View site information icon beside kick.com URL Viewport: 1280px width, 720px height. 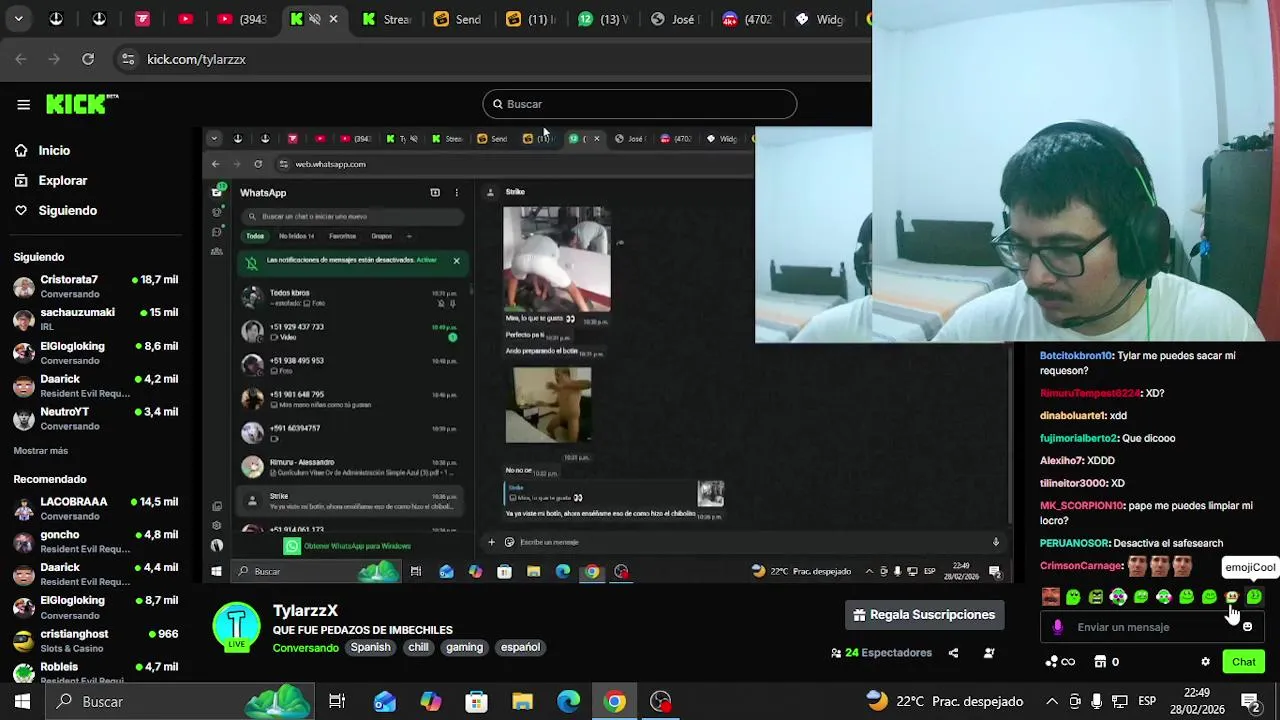[128, 59]
